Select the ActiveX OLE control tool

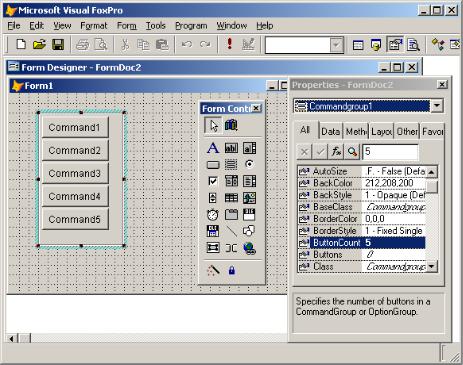(249, 214)
